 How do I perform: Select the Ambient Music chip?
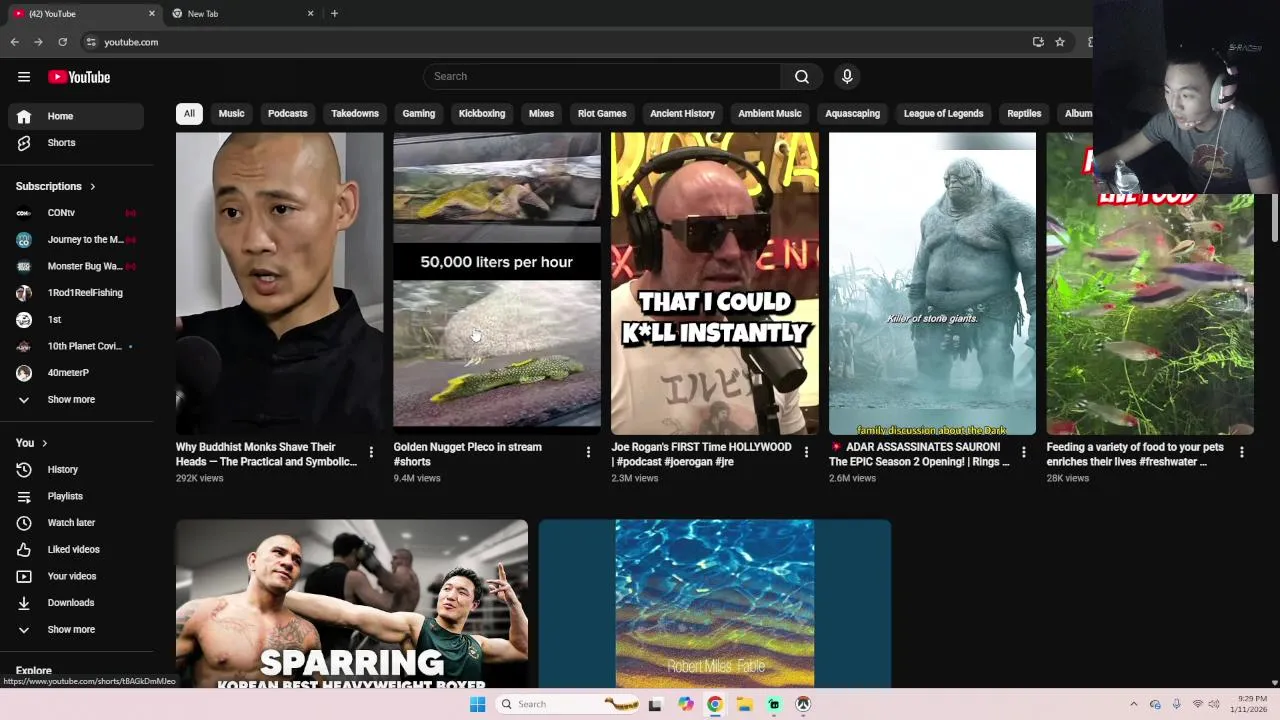coord(770,113)
